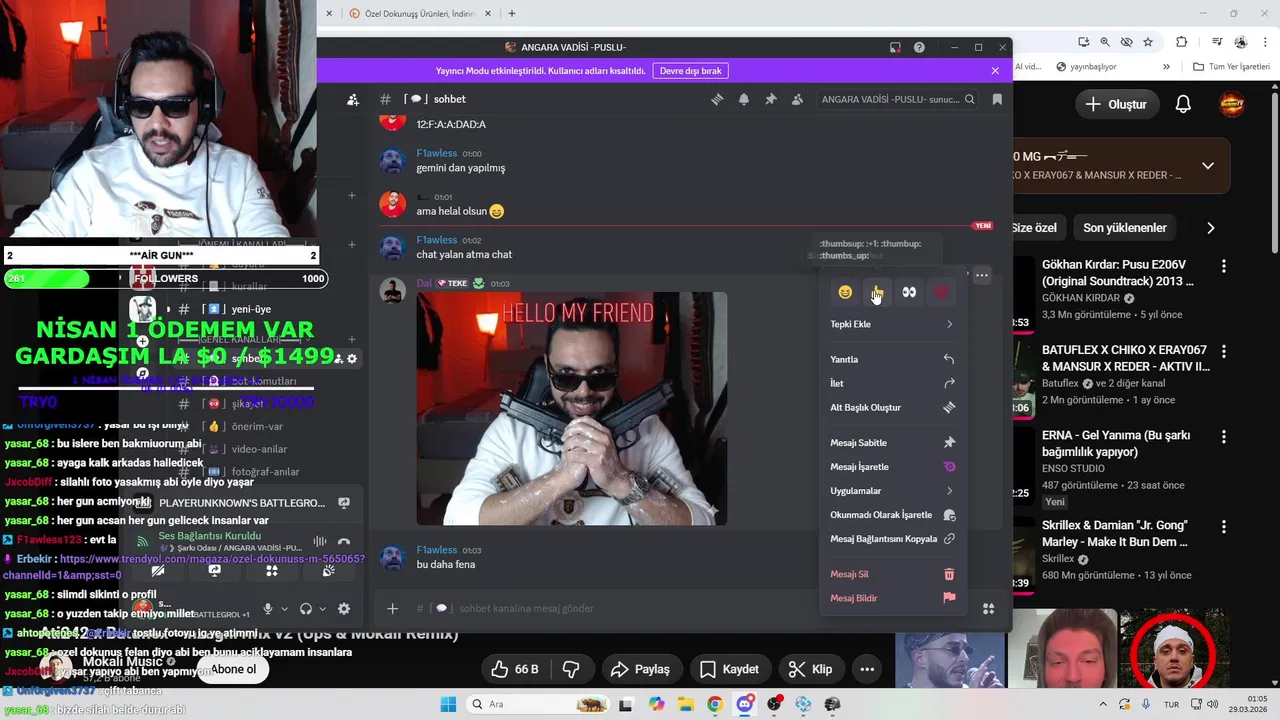Click YouTube Kaydet button
The height and width of the screenshot is (720, 1280).
729,669
